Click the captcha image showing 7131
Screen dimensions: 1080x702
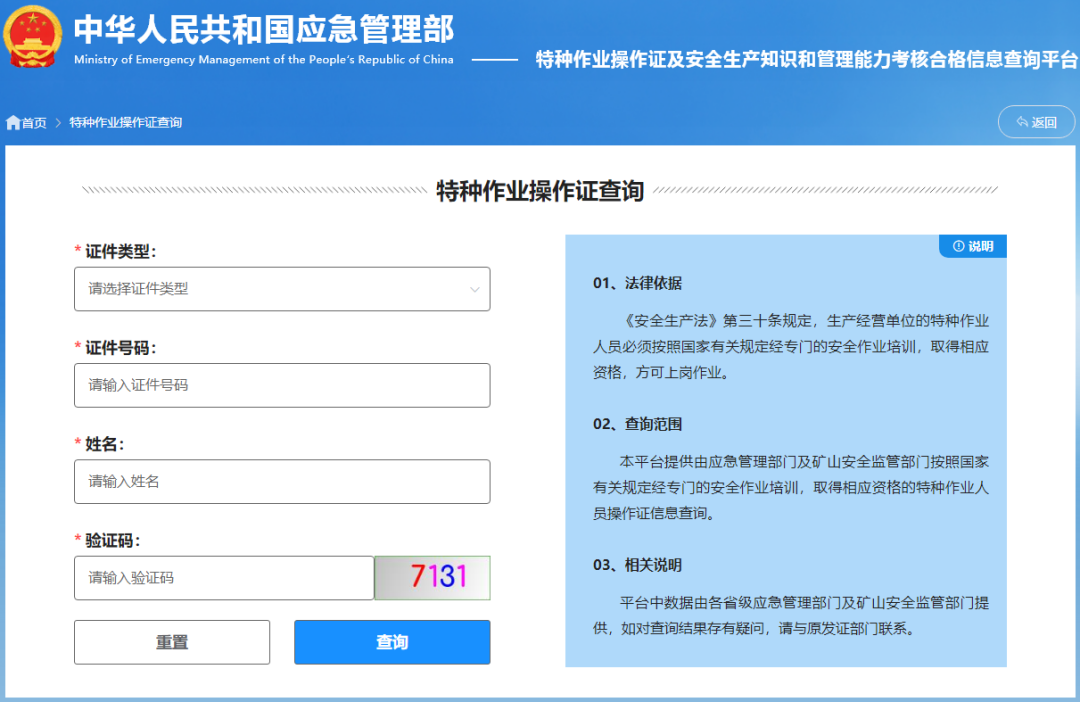431,577
